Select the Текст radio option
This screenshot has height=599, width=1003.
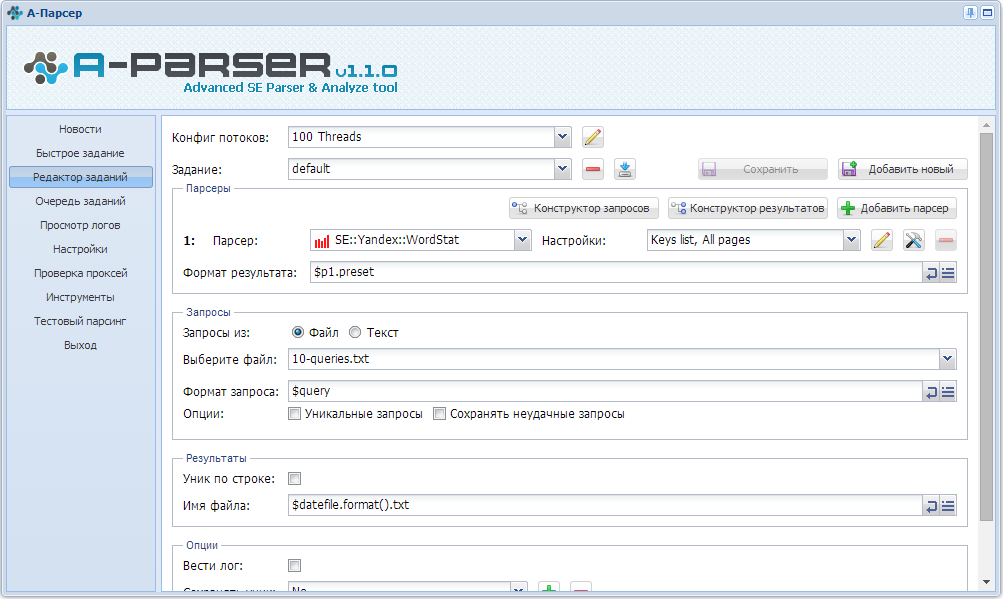click(x=355, y=332)
